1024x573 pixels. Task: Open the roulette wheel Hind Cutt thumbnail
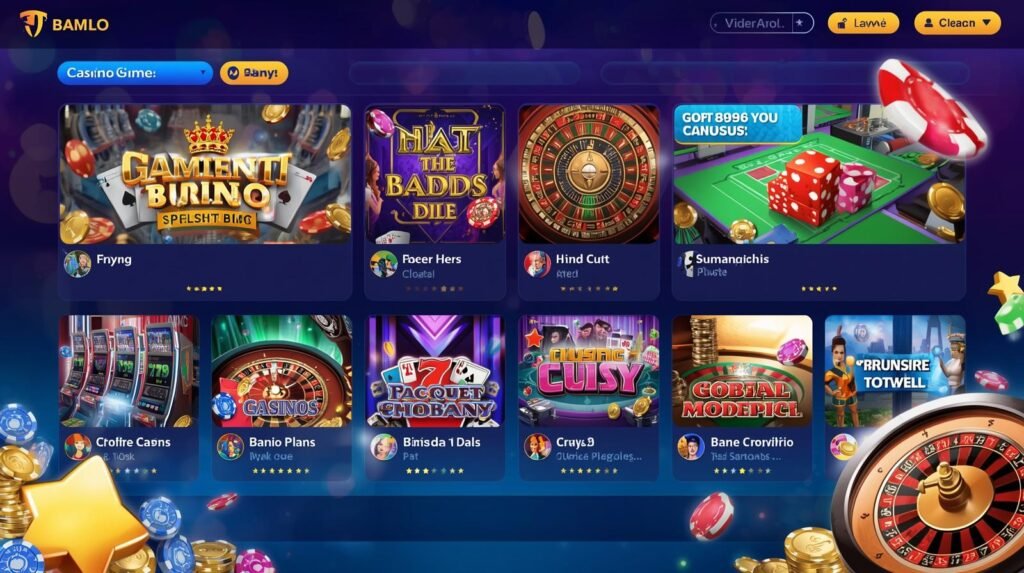[x=589, y=174]
